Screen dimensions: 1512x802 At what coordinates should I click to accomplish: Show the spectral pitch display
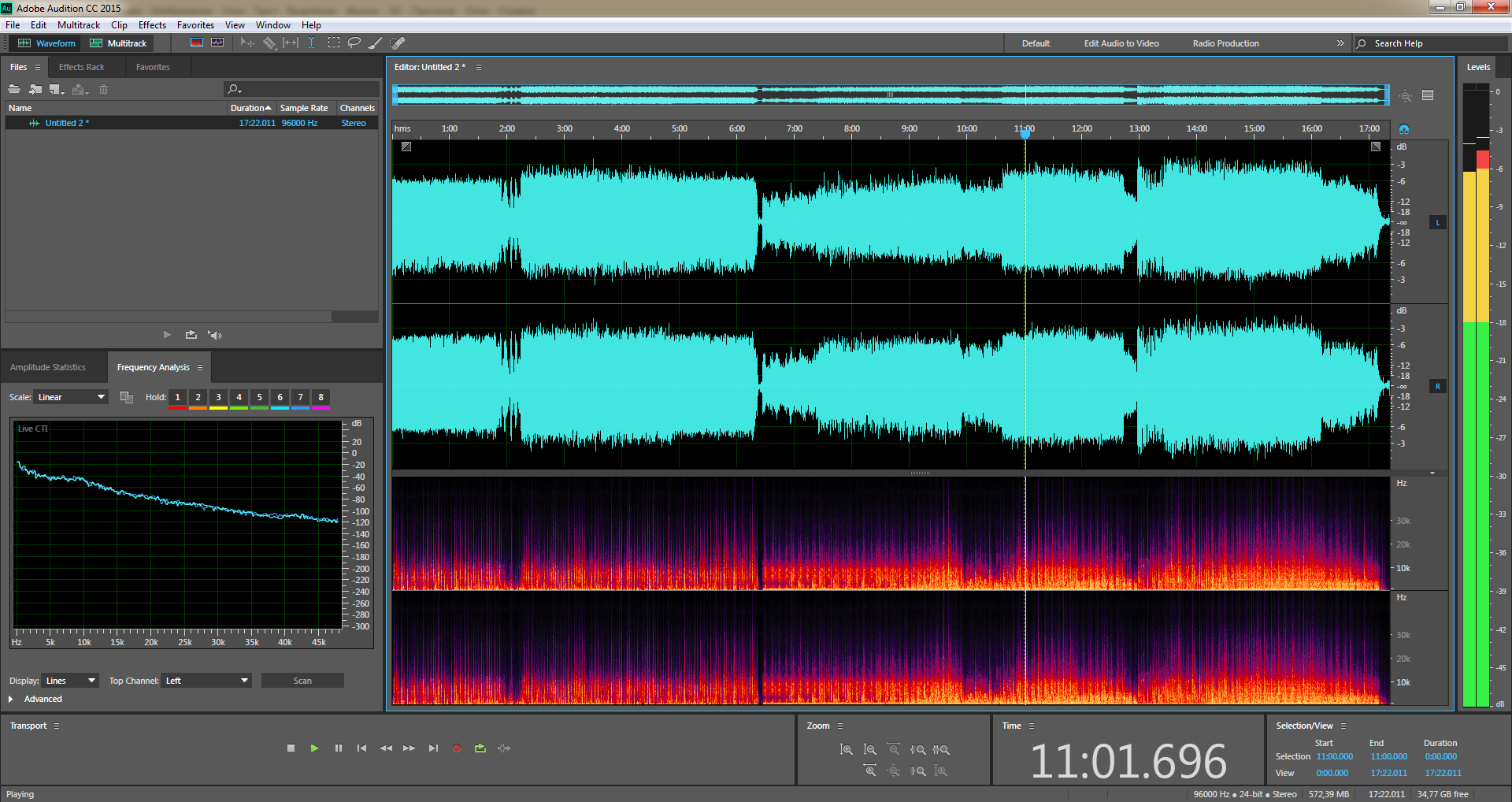(217, 43)
